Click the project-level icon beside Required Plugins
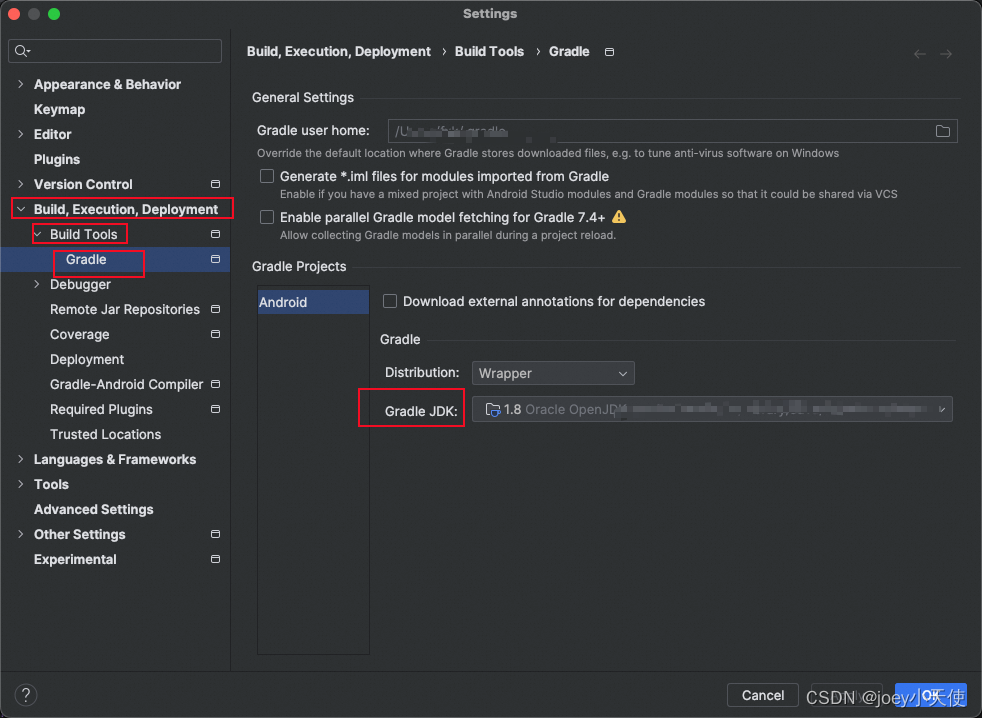Viewport: 982px width, 718px height. click(x=215, y=409)
